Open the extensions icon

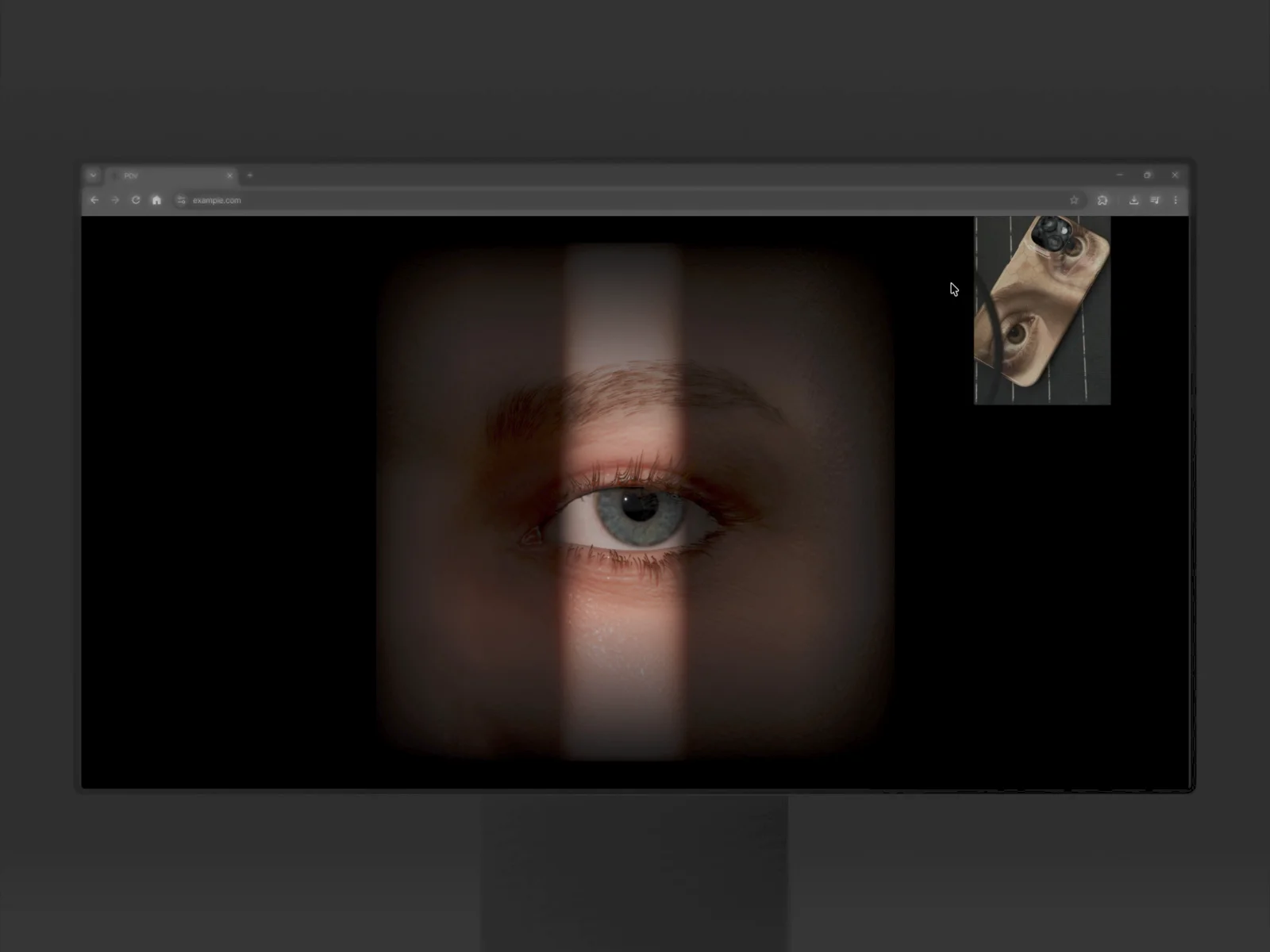(x=1103, y=200)
